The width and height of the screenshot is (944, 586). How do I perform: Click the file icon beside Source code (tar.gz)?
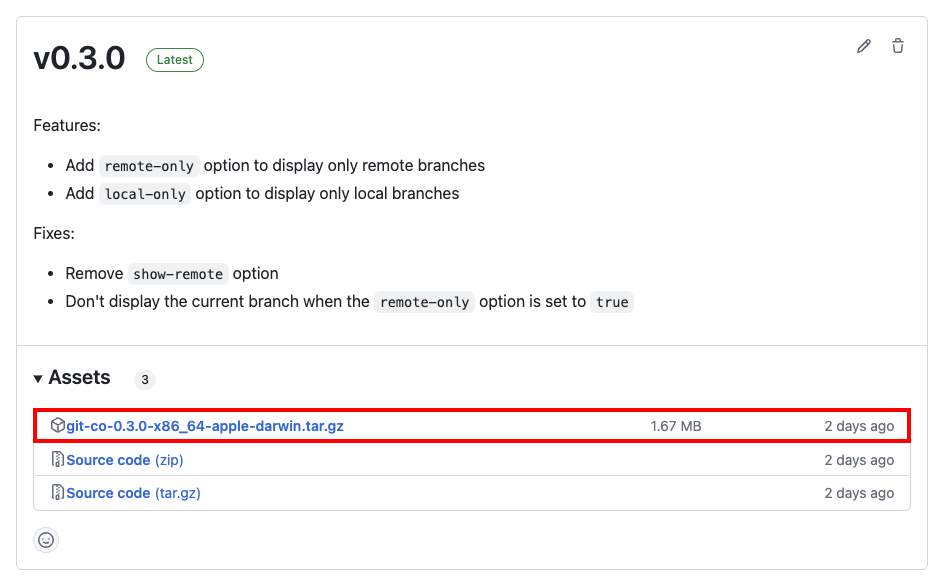coord(57,492)
